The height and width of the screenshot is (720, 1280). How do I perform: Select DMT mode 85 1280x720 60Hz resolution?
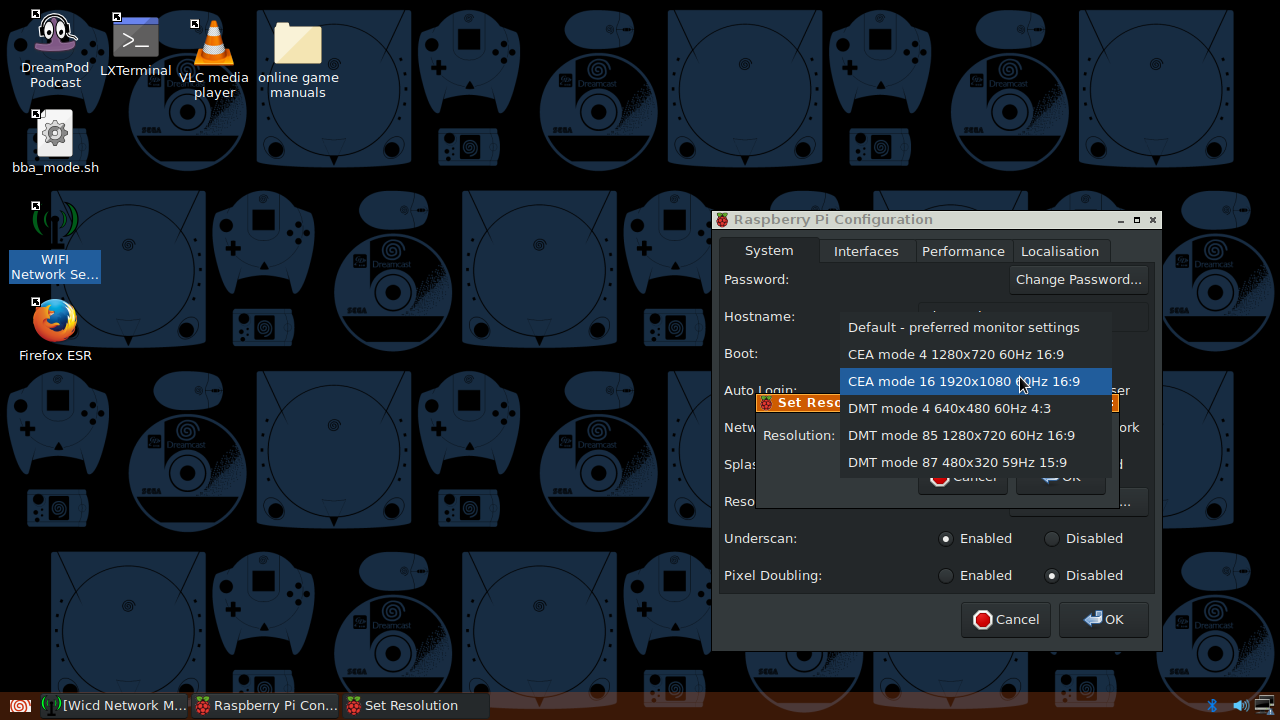976,435
